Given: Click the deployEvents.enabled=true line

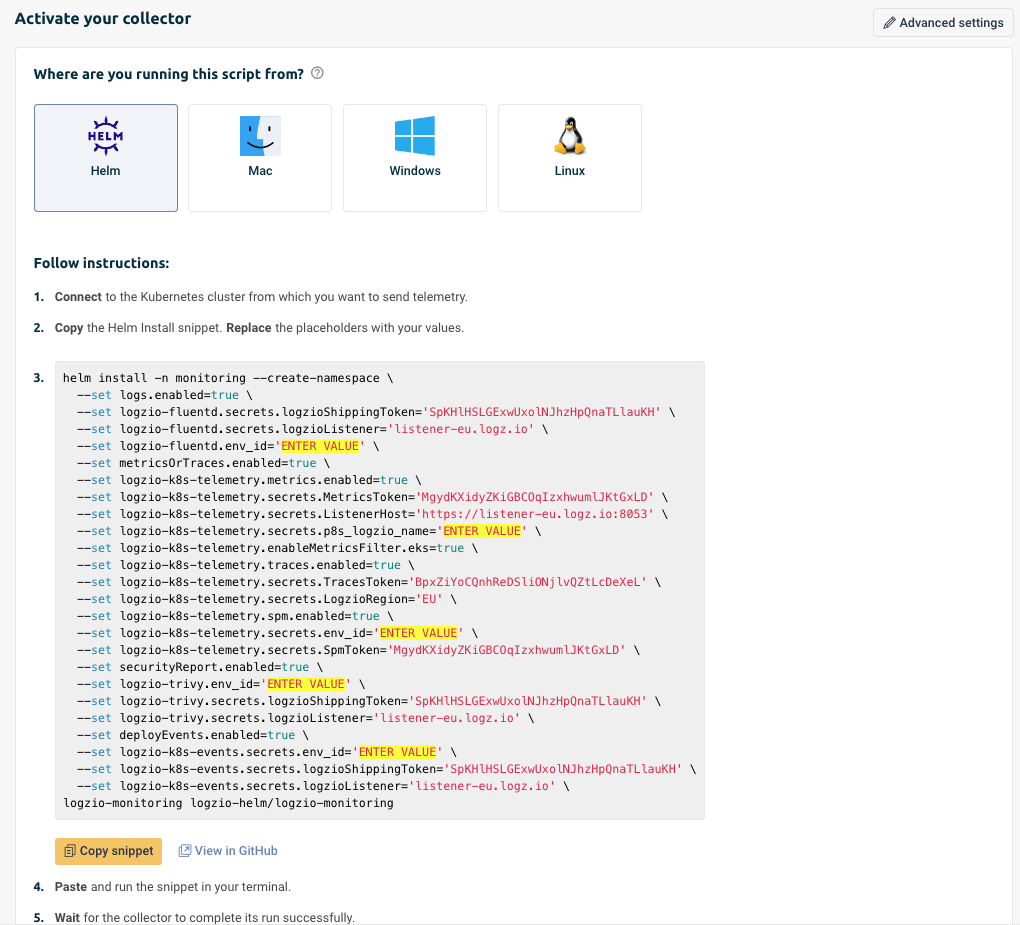Looking at the screenshot, I should coord(193,735).
